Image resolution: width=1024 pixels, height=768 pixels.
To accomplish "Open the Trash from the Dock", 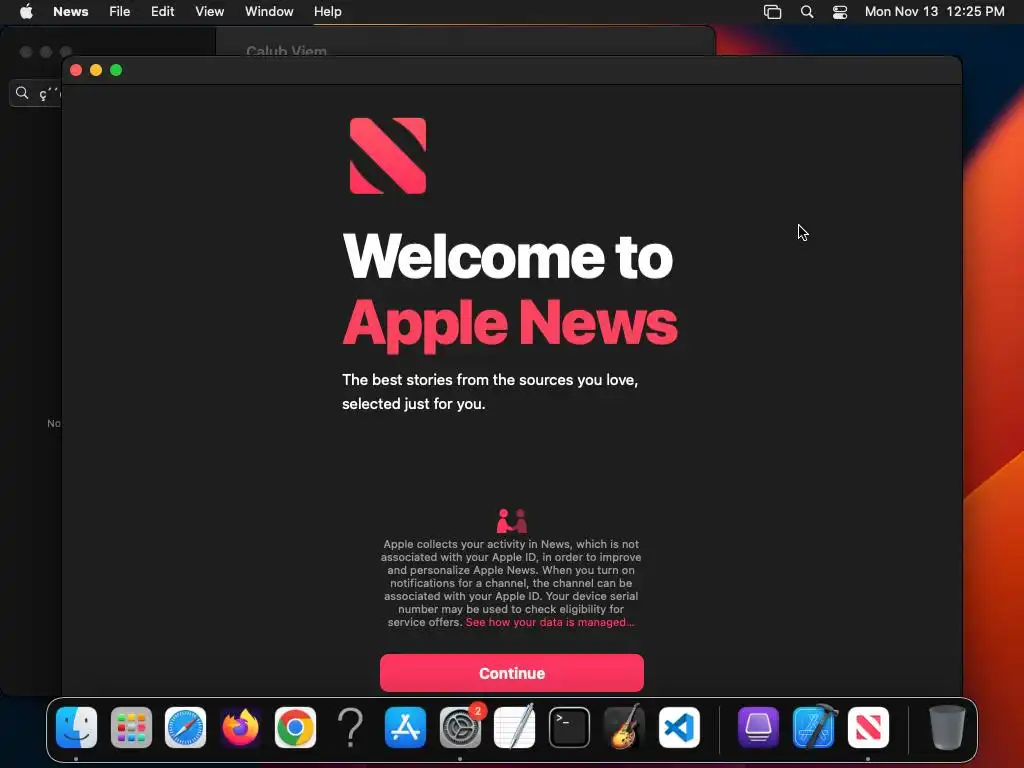I will (x=947, y=727).
